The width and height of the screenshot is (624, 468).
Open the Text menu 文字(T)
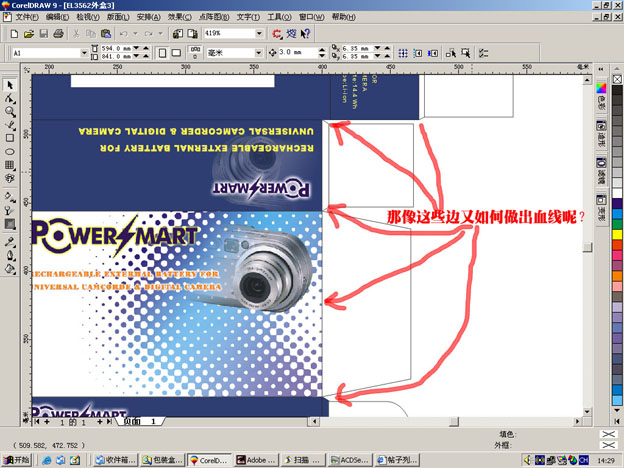(248, 17)
